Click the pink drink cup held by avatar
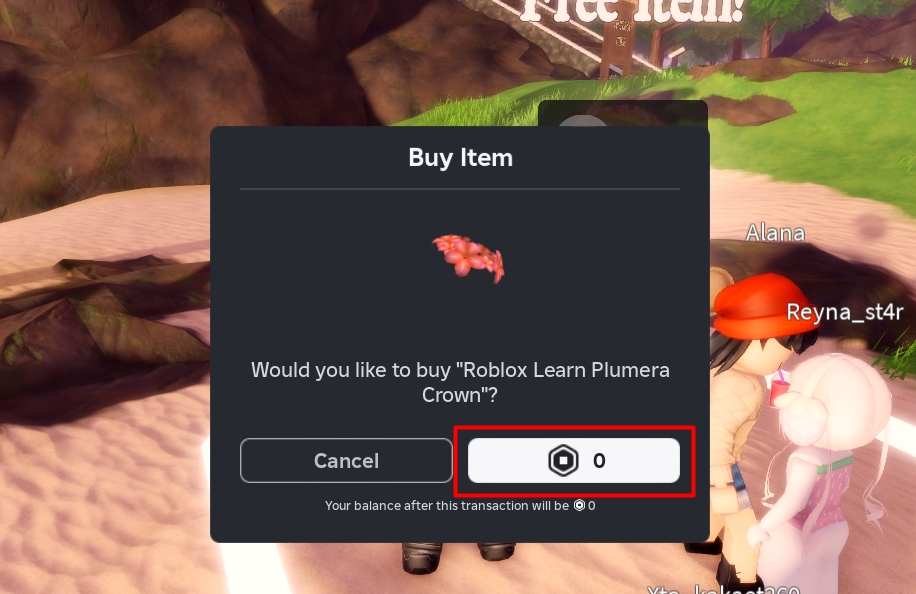Viewport: 916px width, 594px height. pyautogui.click(x=779, y=388)
